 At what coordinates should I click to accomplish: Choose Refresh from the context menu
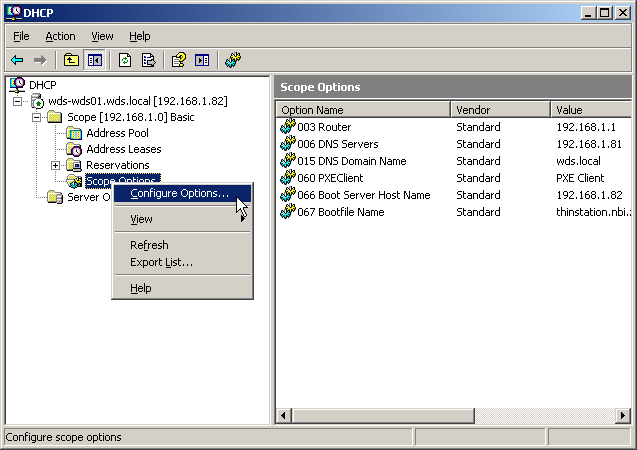pyautogui.click(x=182, y=245)
